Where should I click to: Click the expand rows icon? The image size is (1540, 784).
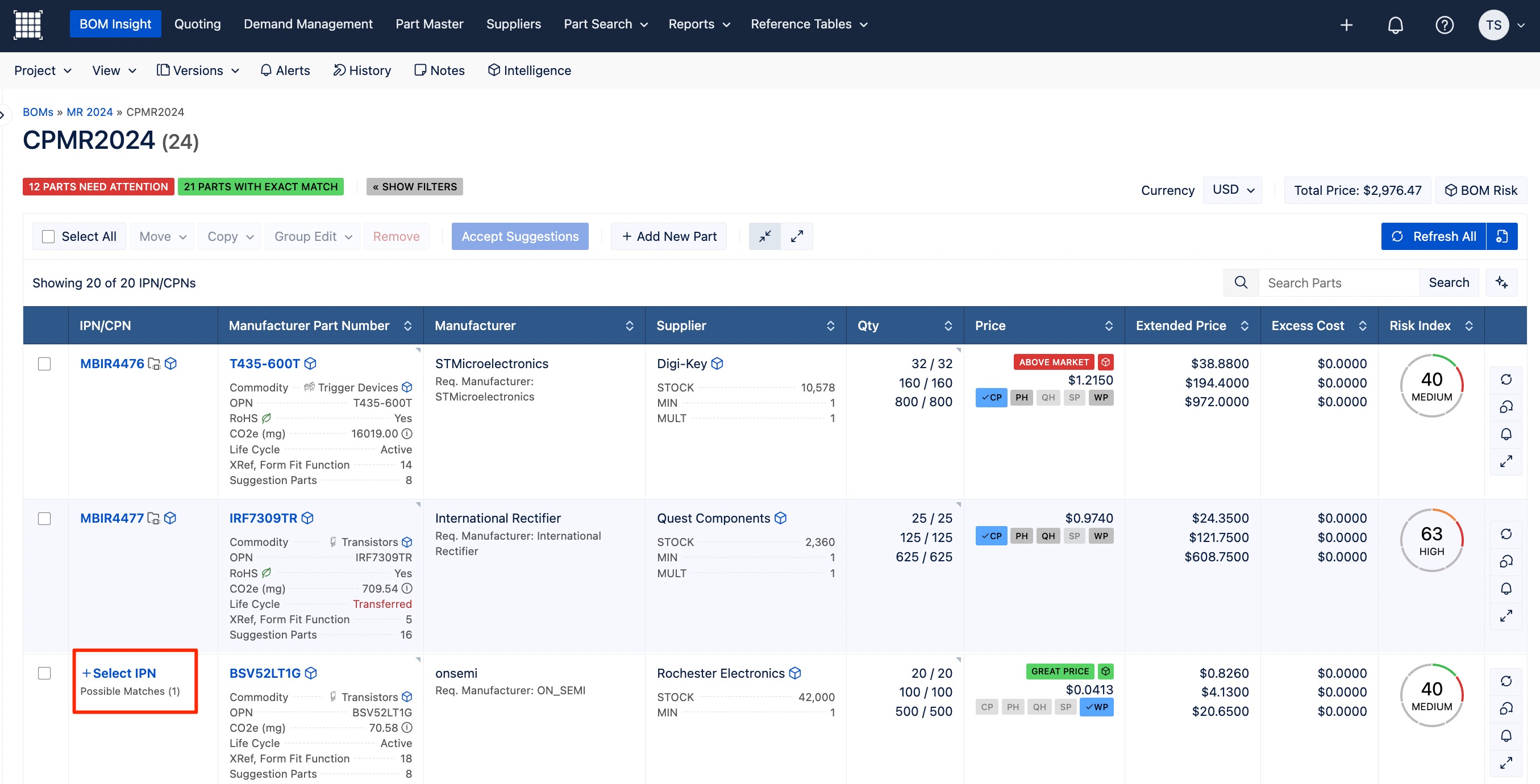click(x=796, y=237)
